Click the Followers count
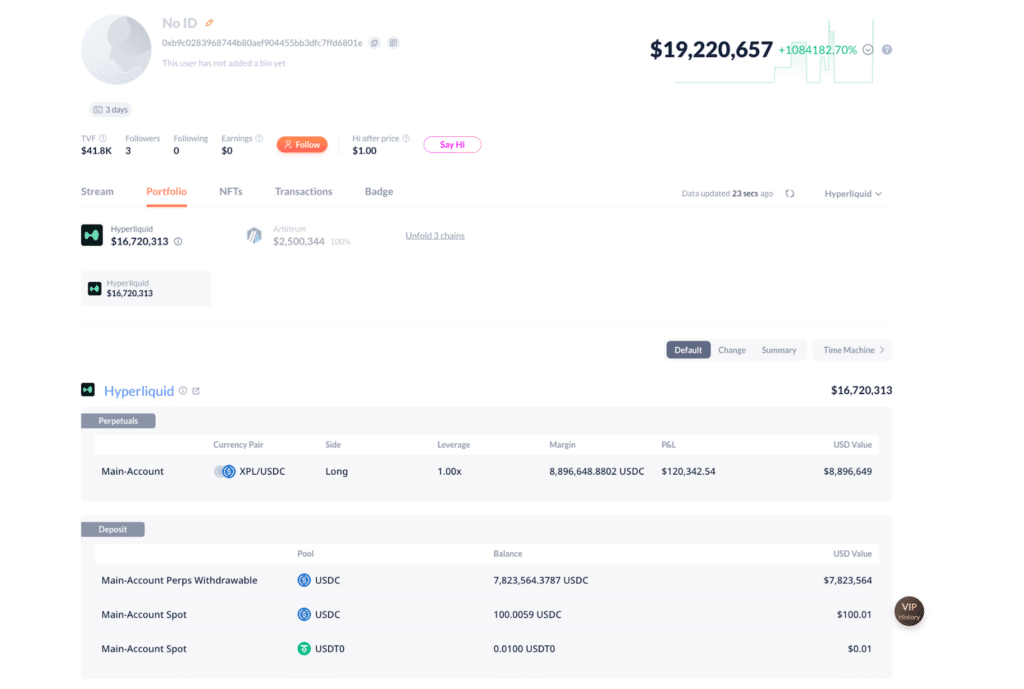This screenshot has width=1024, height=689. pyautogui.click(x=128, y=151)
